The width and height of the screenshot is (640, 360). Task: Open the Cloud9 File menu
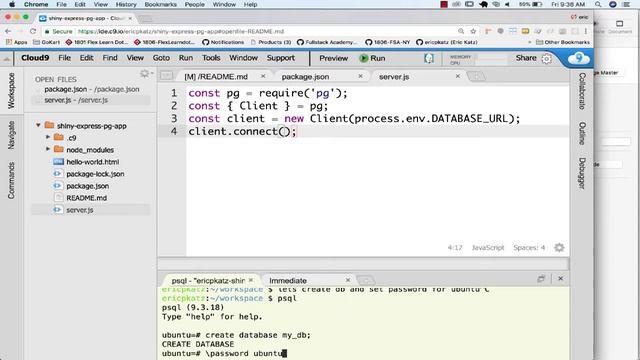click(x=64, y=58)
